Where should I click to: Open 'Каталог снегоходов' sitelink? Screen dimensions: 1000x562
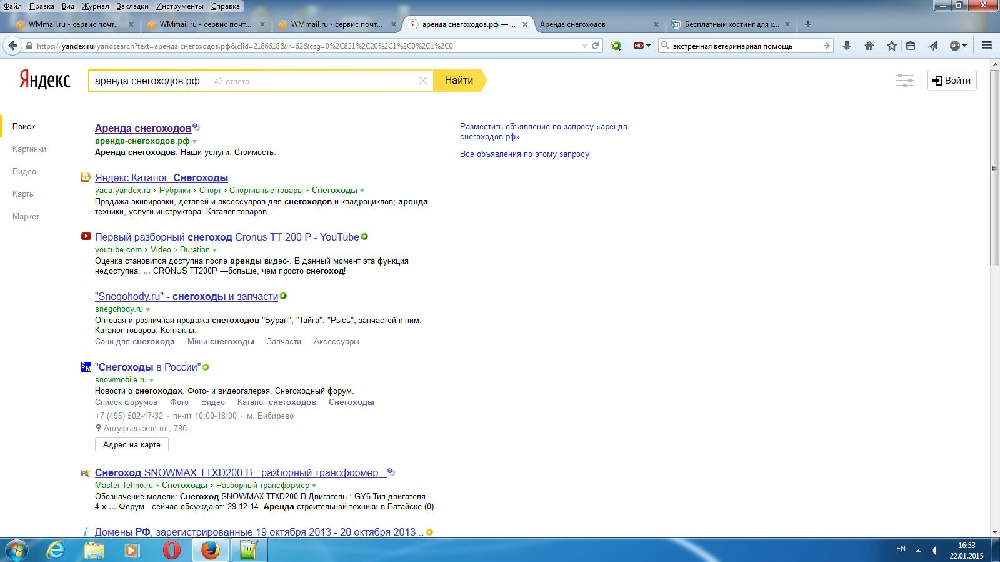pos(276,403)
